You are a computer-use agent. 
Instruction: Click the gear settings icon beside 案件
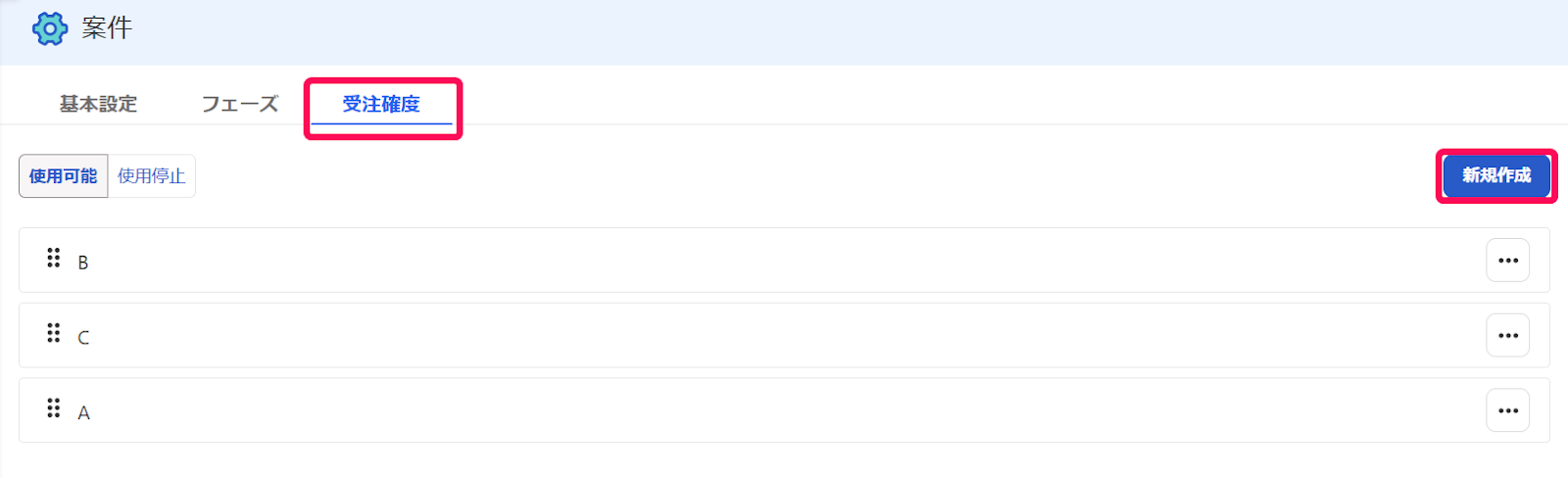pos(50,28)
